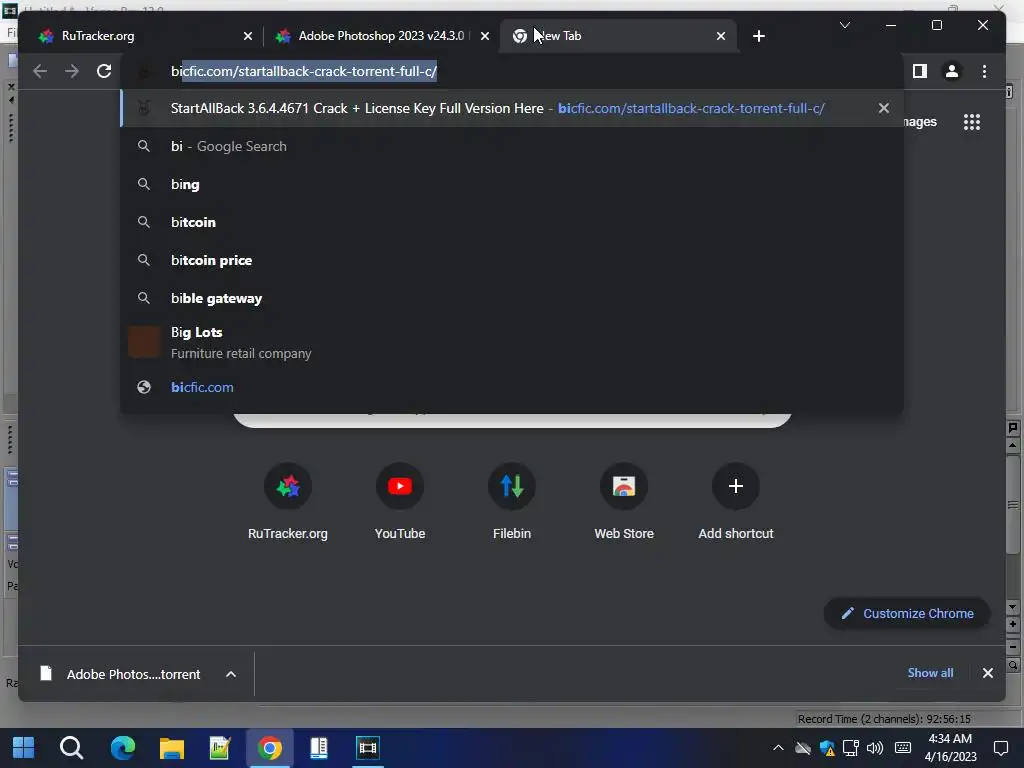This screenshot has width=1024, height=768.
Task: Click the Chrome taskbar icon
Action: tap(270, 748)
